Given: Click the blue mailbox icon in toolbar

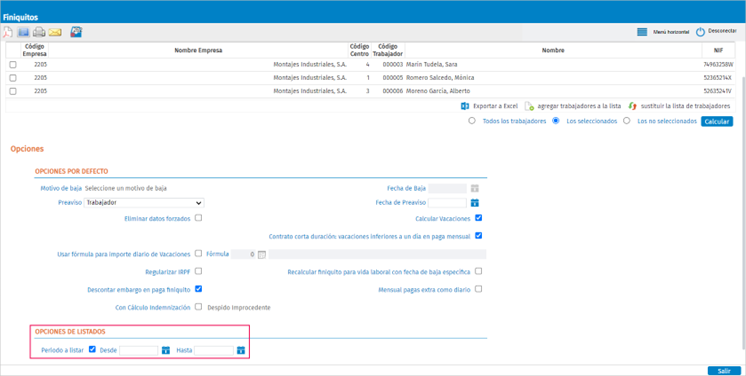Looking at the screenshot, I should point(76,32).
